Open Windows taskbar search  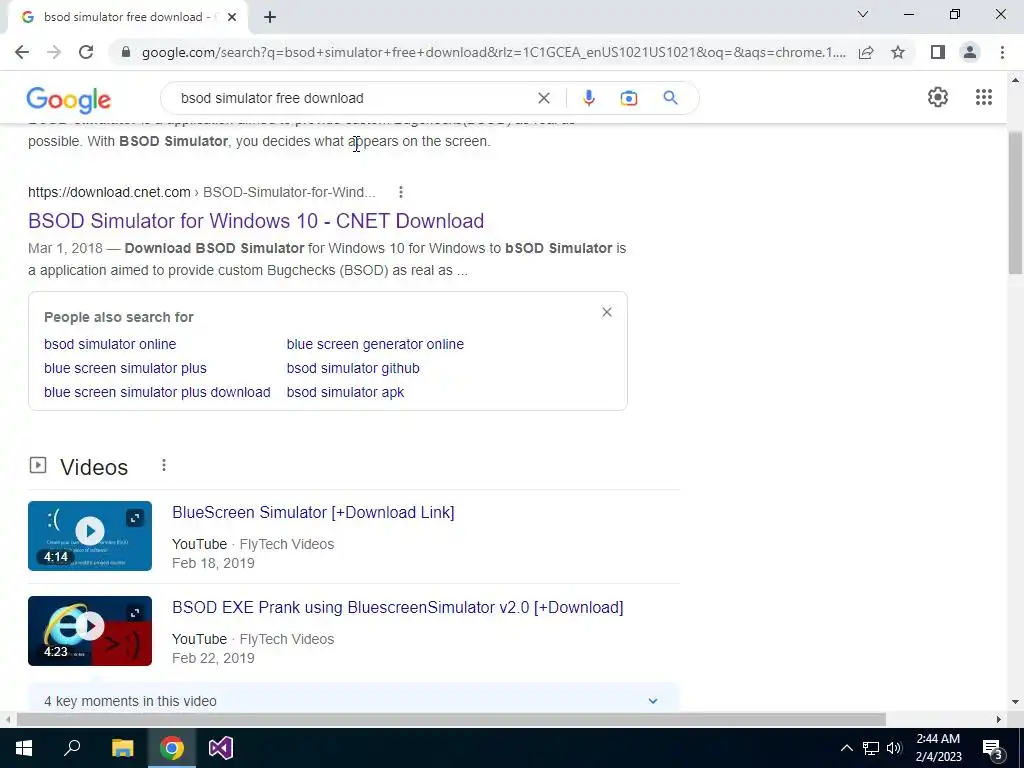pyautogui.click(x=72, y=748)
